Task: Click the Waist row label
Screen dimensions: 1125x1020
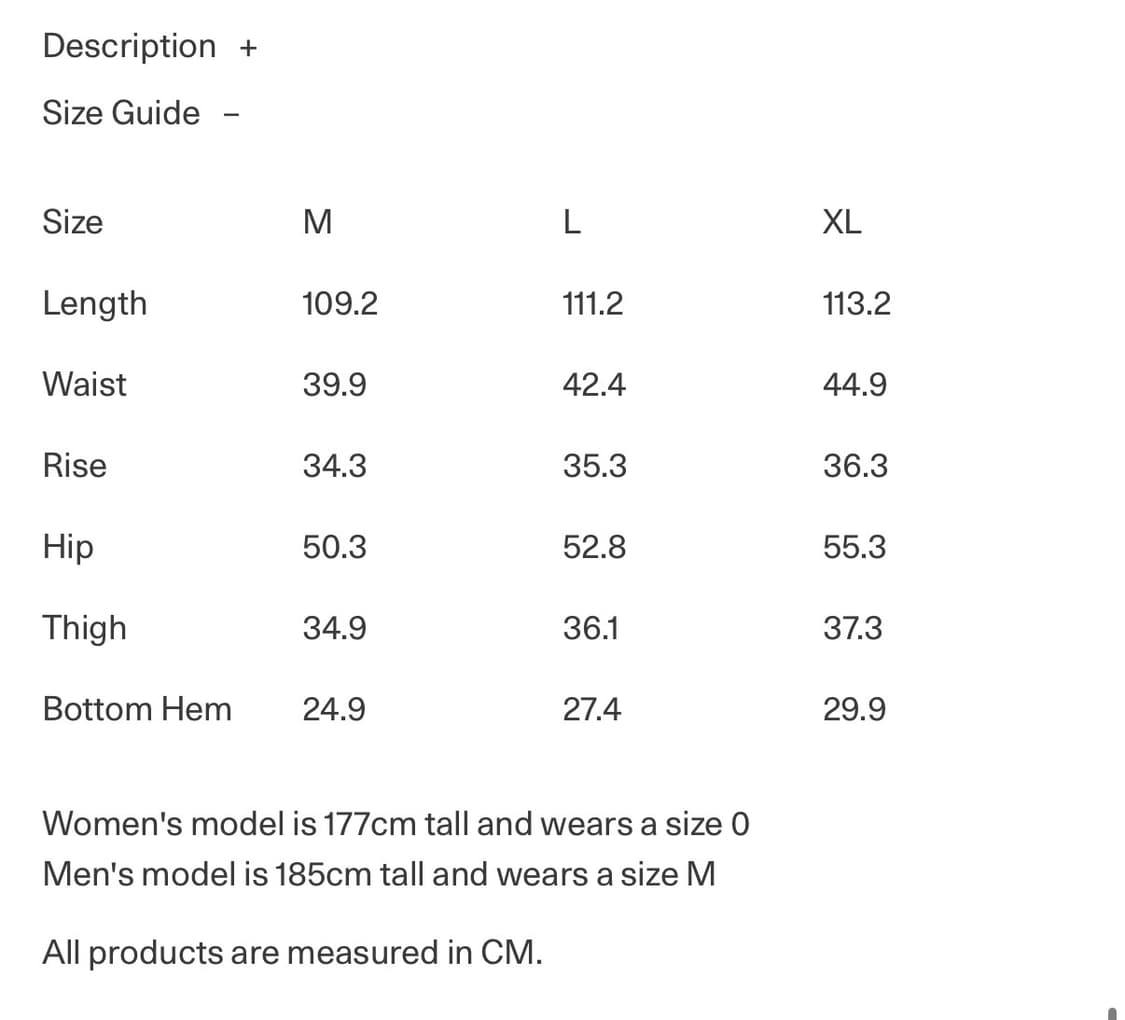Action: (x=85, y=385)
